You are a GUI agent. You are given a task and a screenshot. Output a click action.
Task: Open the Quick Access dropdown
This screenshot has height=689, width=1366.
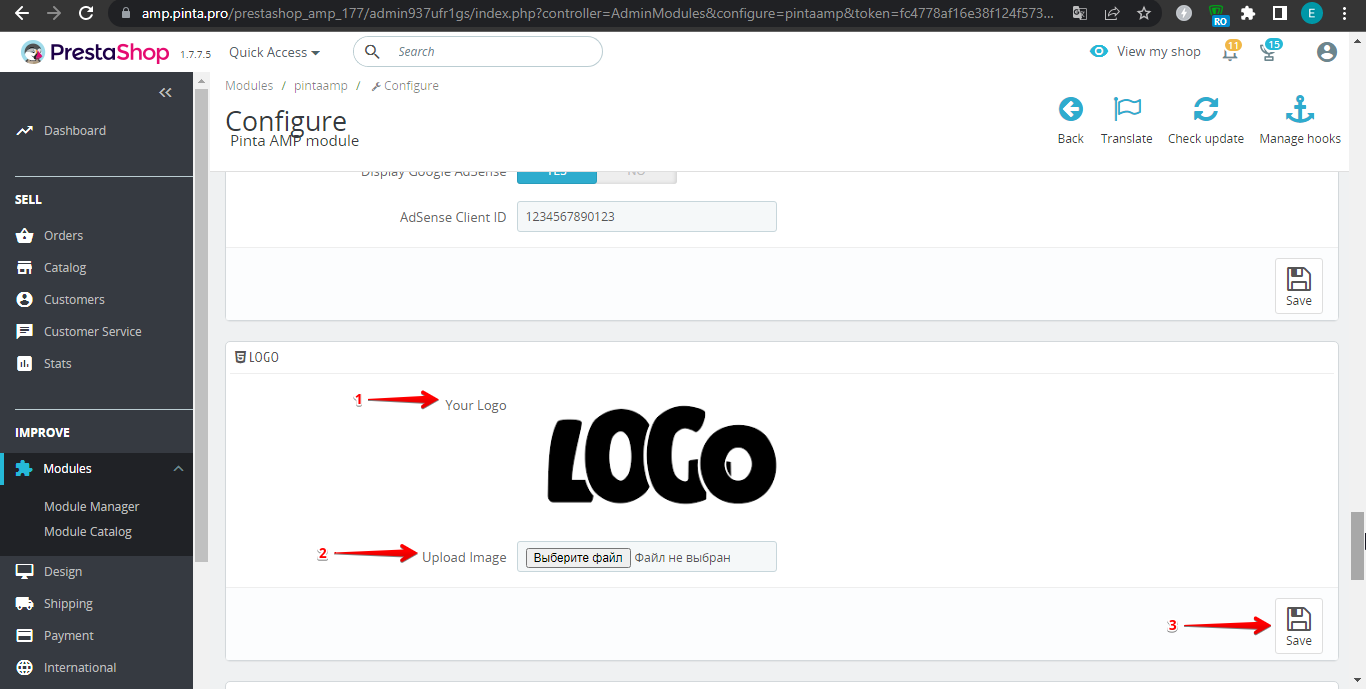(x=274, y=52)
